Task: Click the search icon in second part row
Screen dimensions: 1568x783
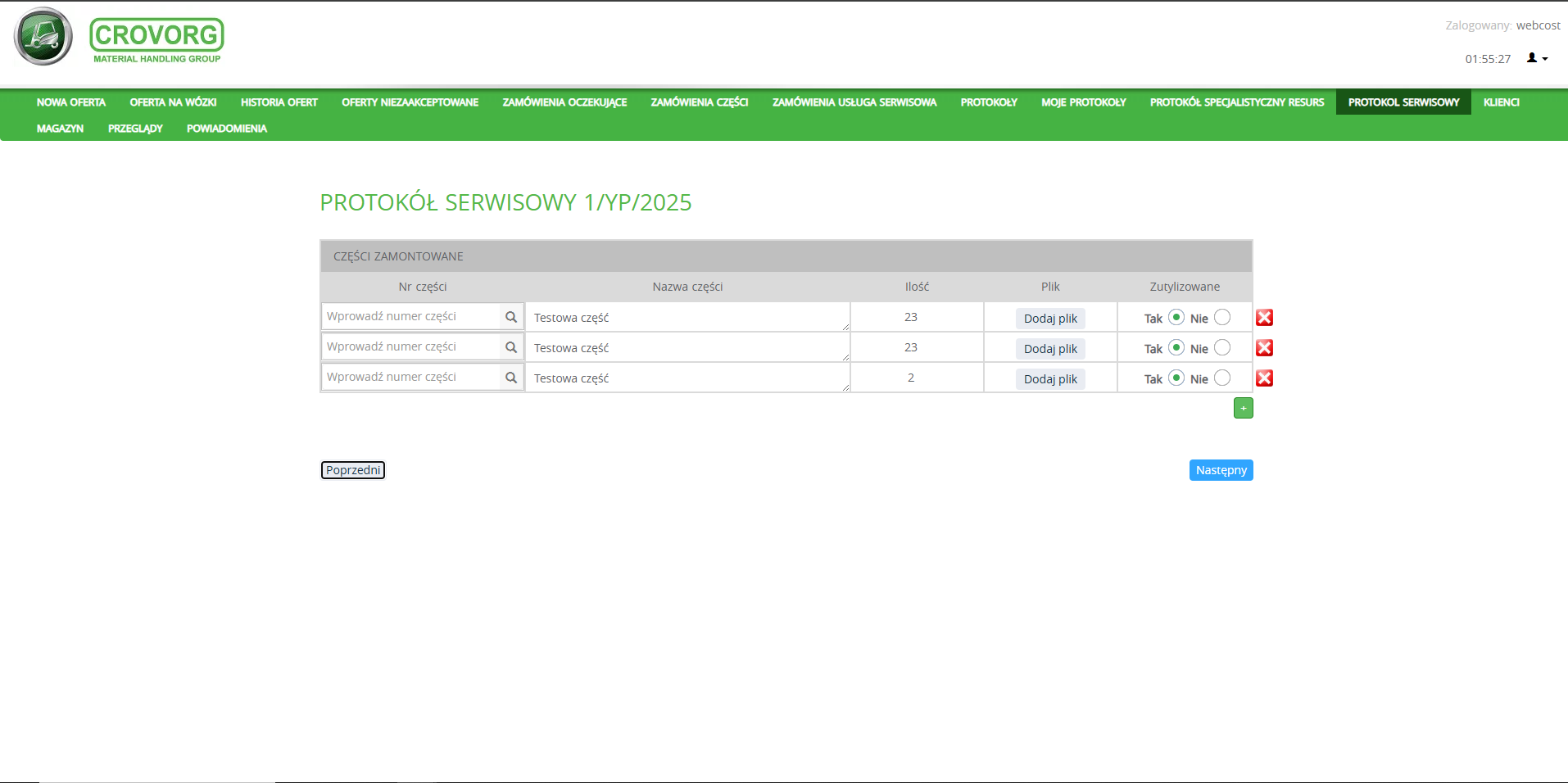Action: pos(511,347)
